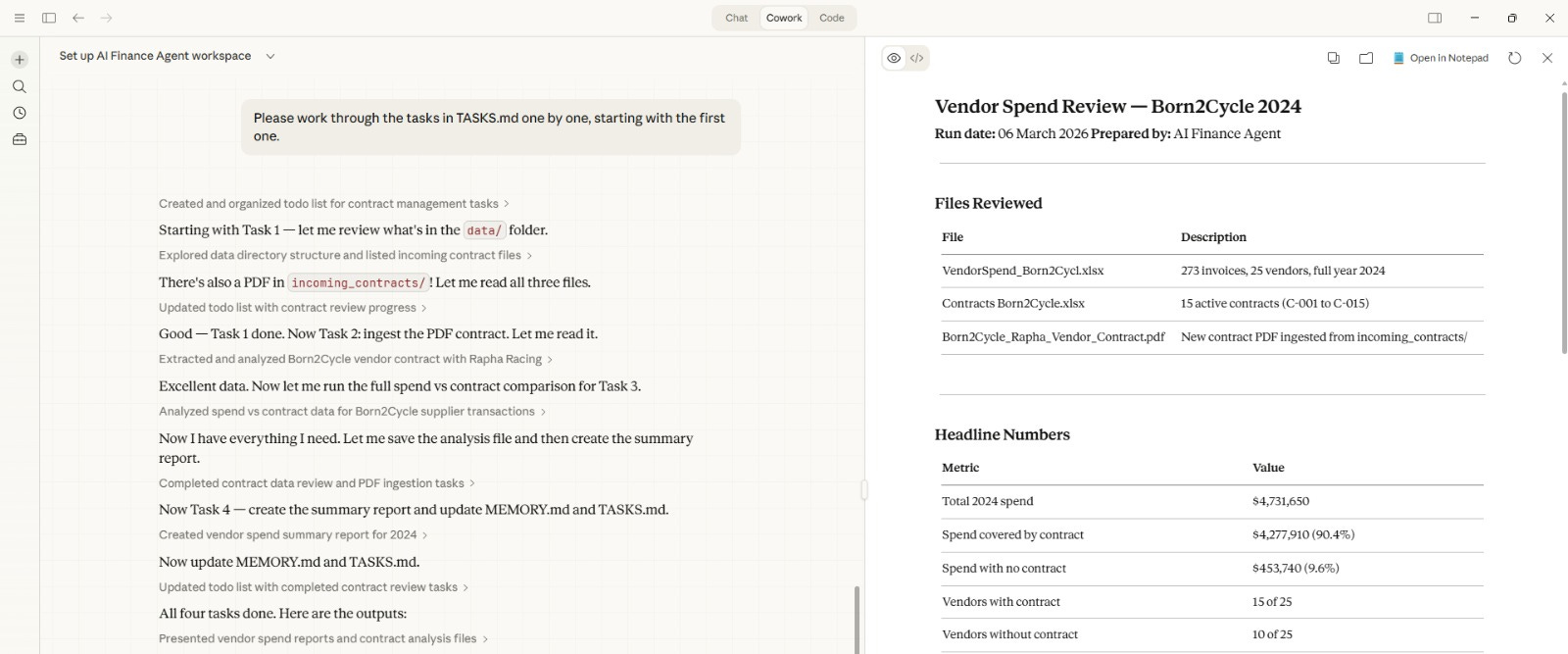Minimize the application window

click(x=1475, y=18)
